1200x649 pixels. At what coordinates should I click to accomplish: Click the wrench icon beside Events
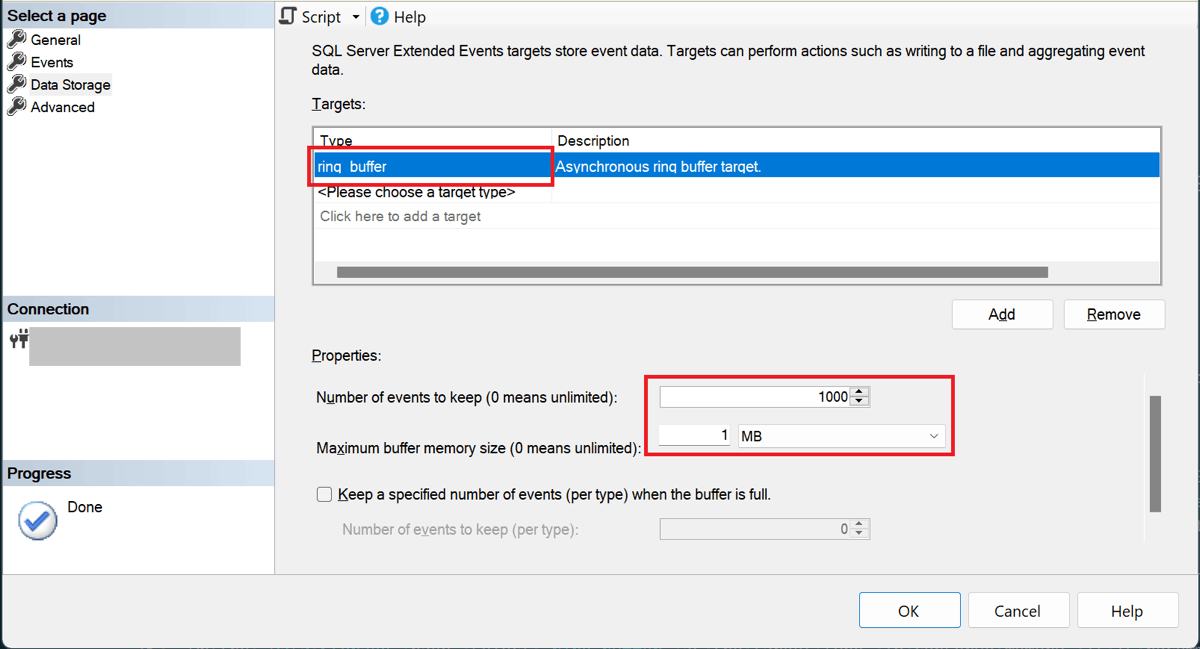(16, 62)
